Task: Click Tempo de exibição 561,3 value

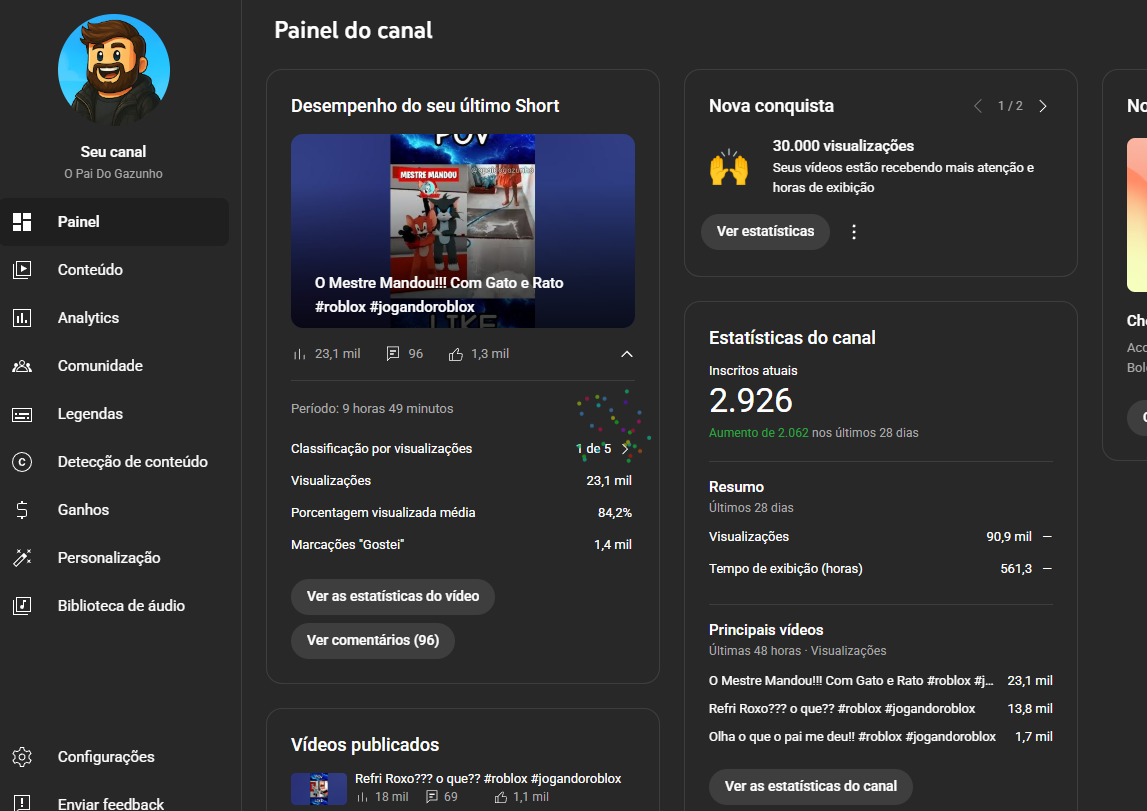Action: tap(1016, 569)
